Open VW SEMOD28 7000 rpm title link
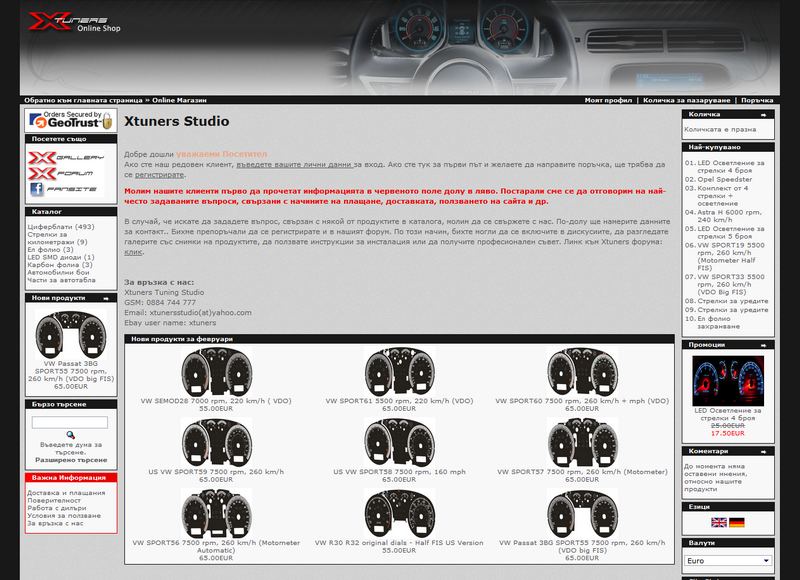 click(x=216, y=401)
